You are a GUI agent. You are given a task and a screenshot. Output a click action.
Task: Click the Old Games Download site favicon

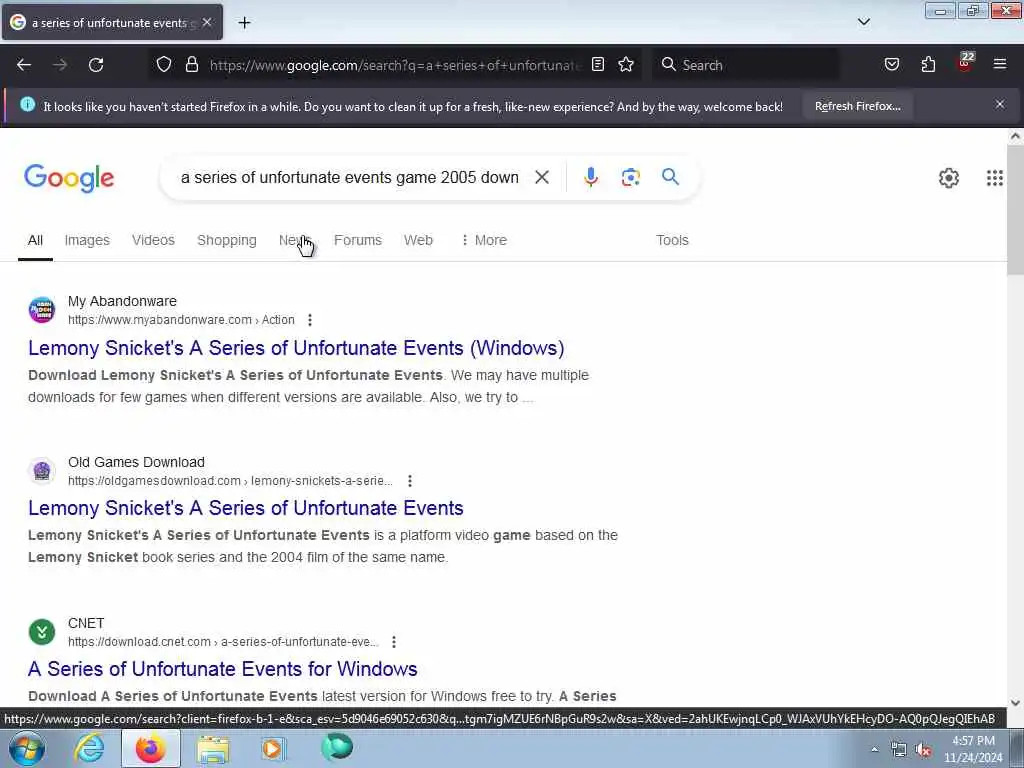(42, 471)
